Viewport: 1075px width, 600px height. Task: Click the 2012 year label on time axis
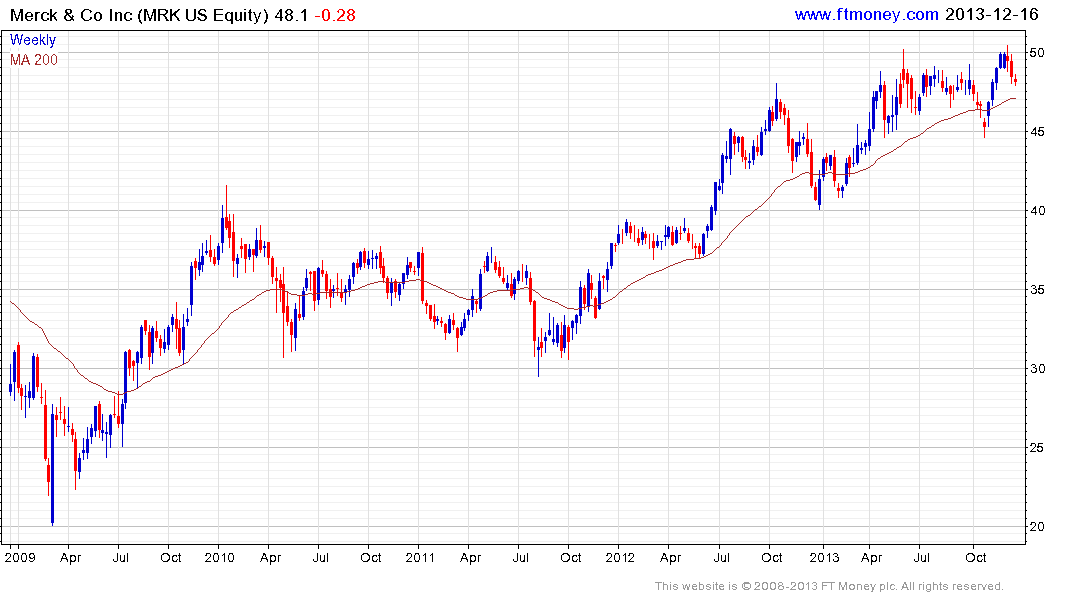click(620, 557)
